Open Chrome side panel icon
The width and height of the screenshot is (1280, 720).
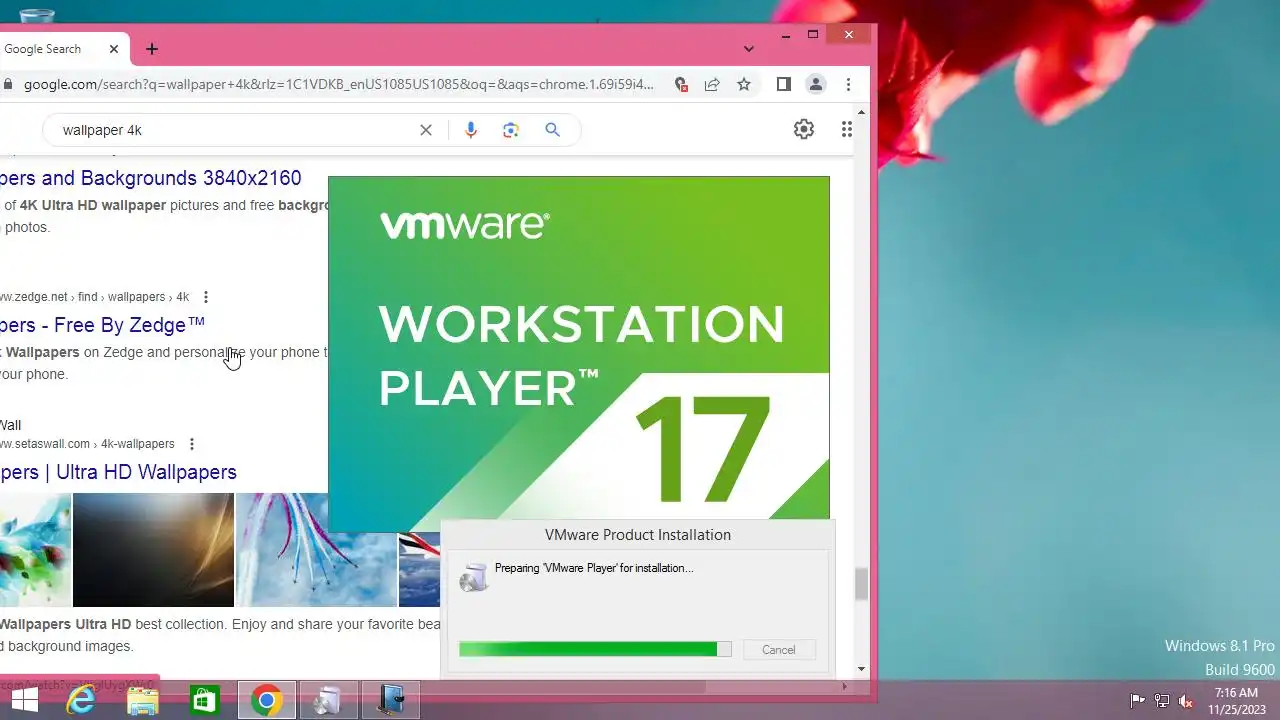(x=784, y=85)
